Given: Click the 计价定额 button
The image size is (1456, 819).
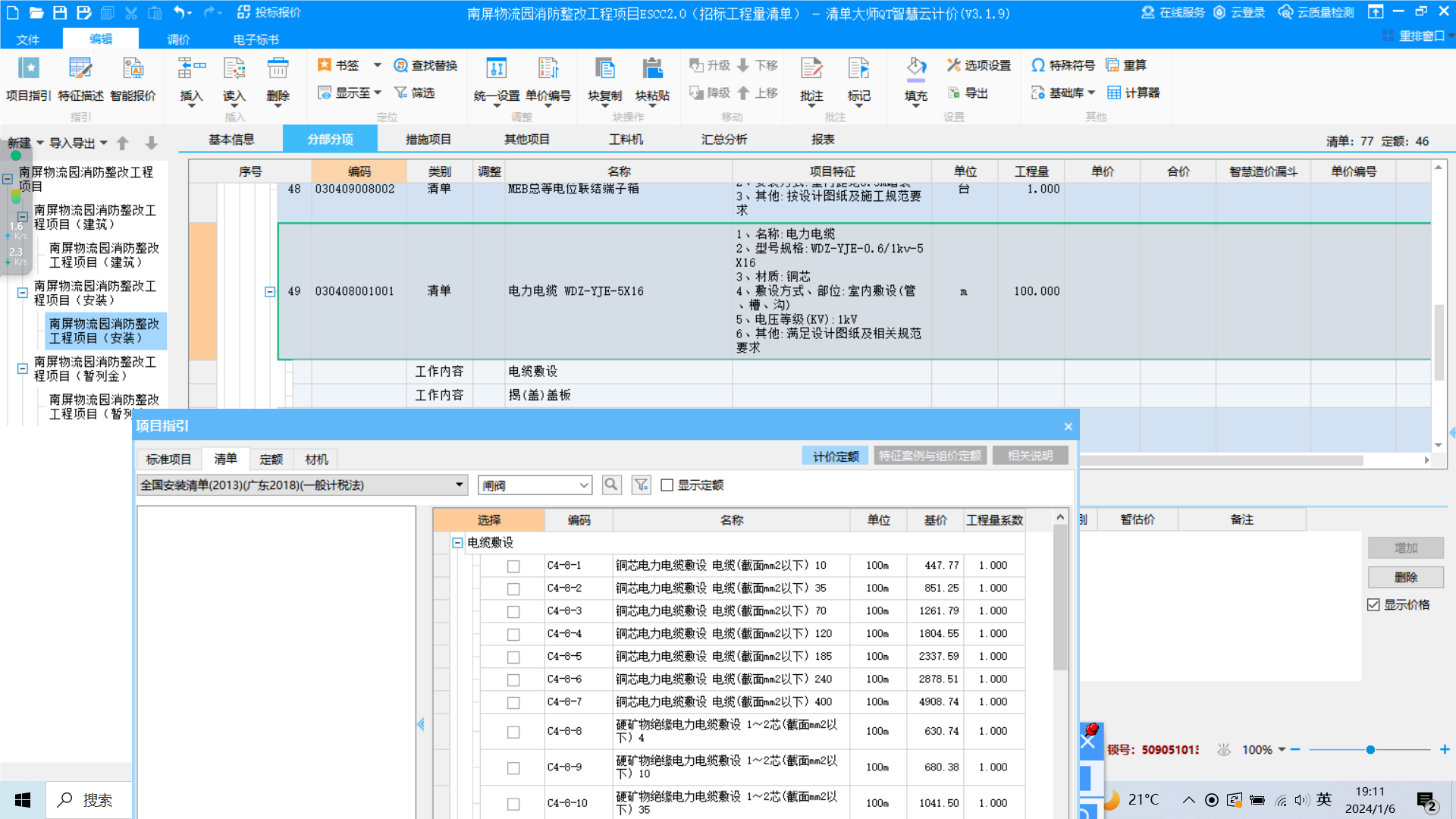Looking at the screenshot, I should click(x=836, y=456).
